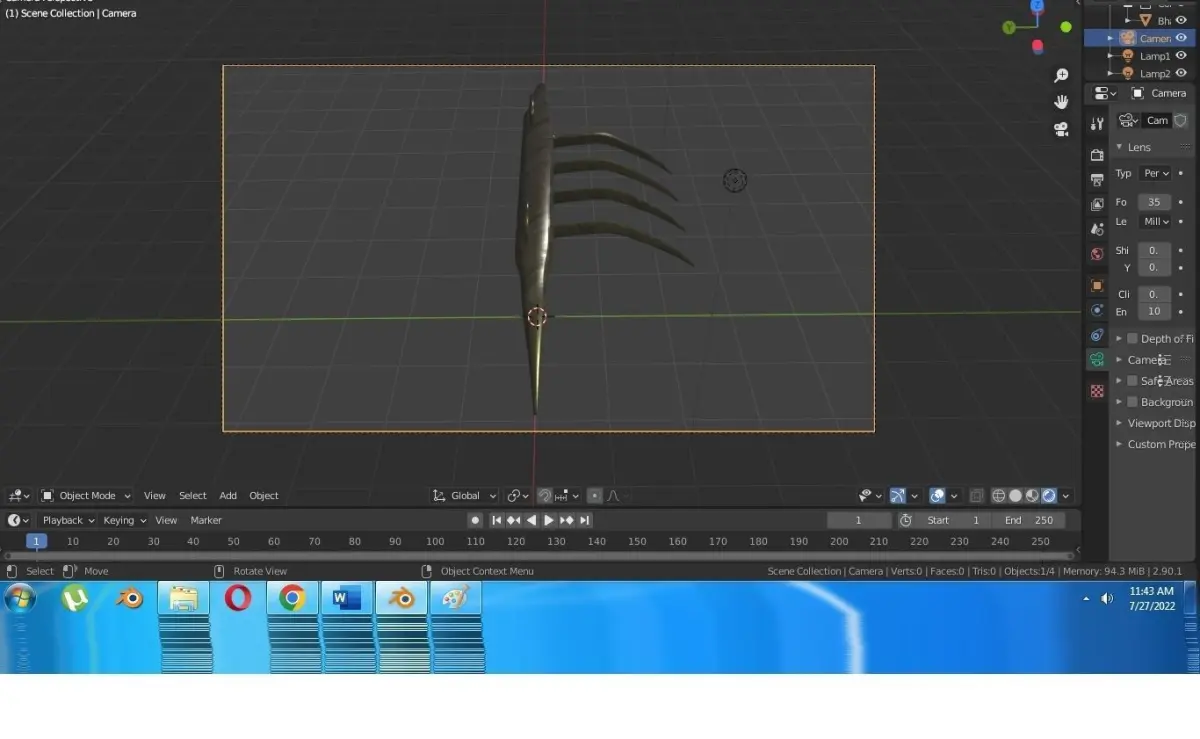This screenshot has width=1200, height=739.
Task: Toggle viewport overlays display
Action: click(937, 496)
